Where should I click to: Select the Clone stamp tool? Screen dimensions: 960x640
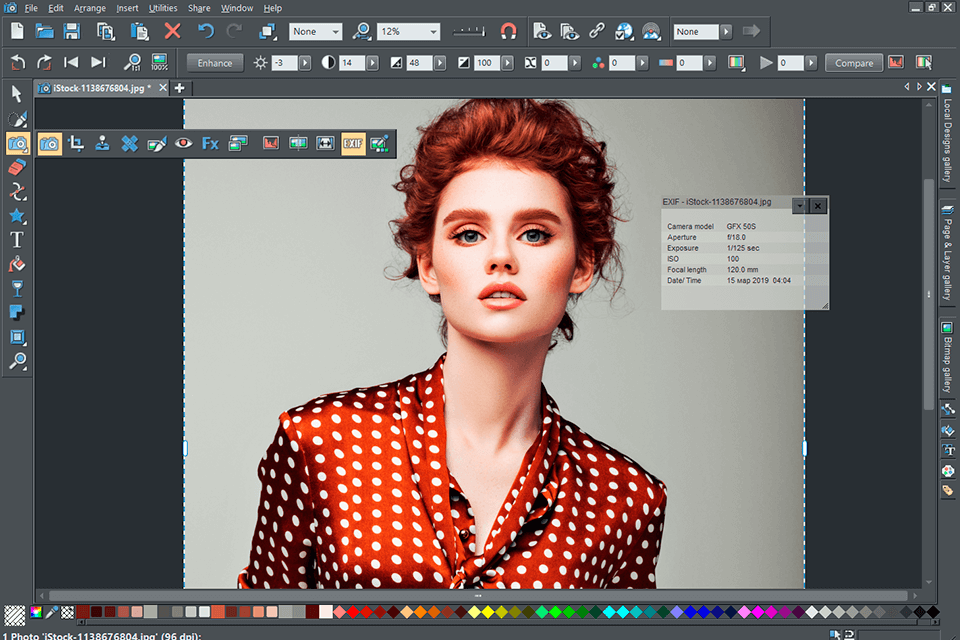click(102, 144)
